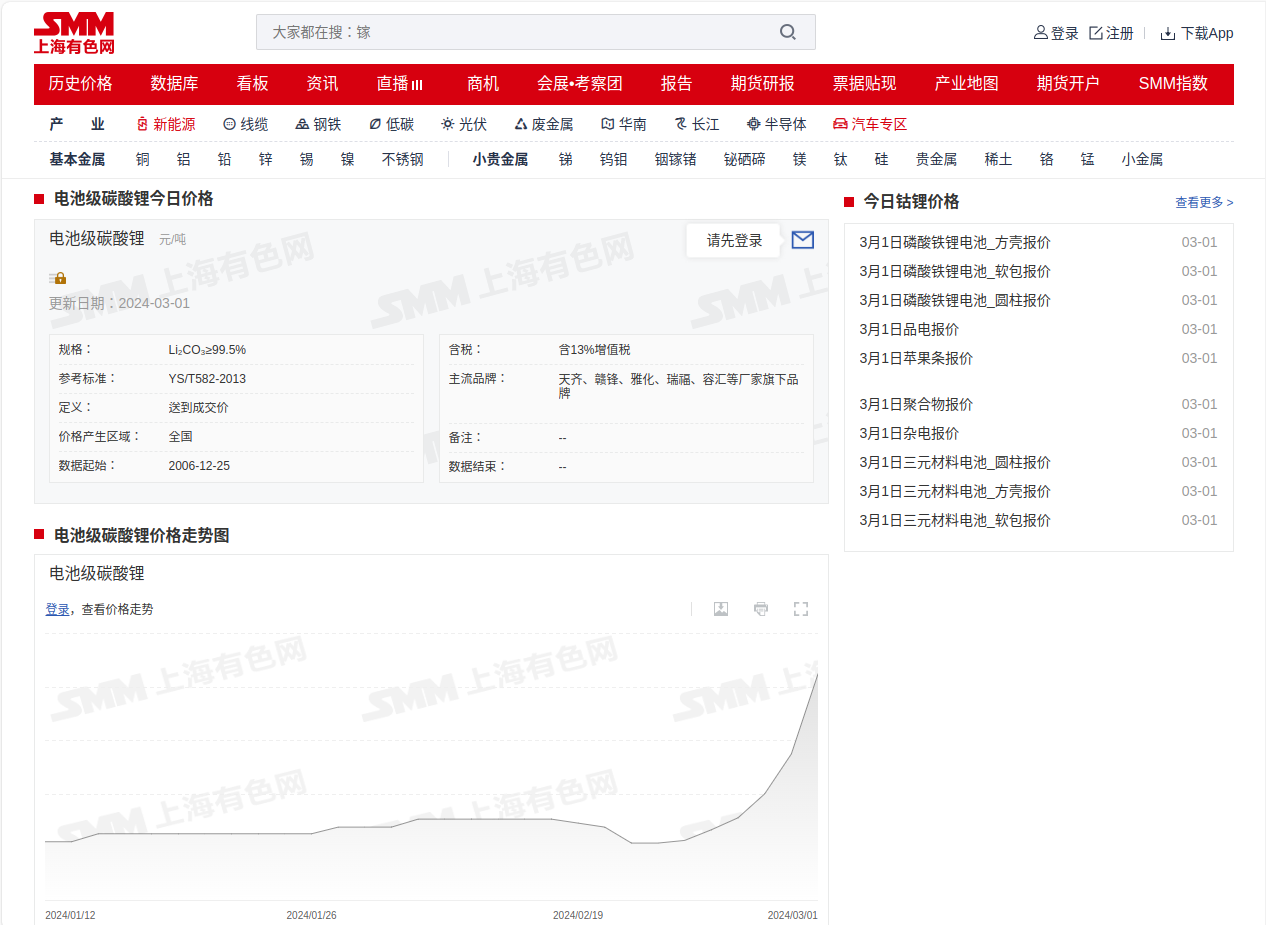Viewport: 1266px width, 925px height.
Task: Open 历史价格 menu
Action: (x=81, y=84)
